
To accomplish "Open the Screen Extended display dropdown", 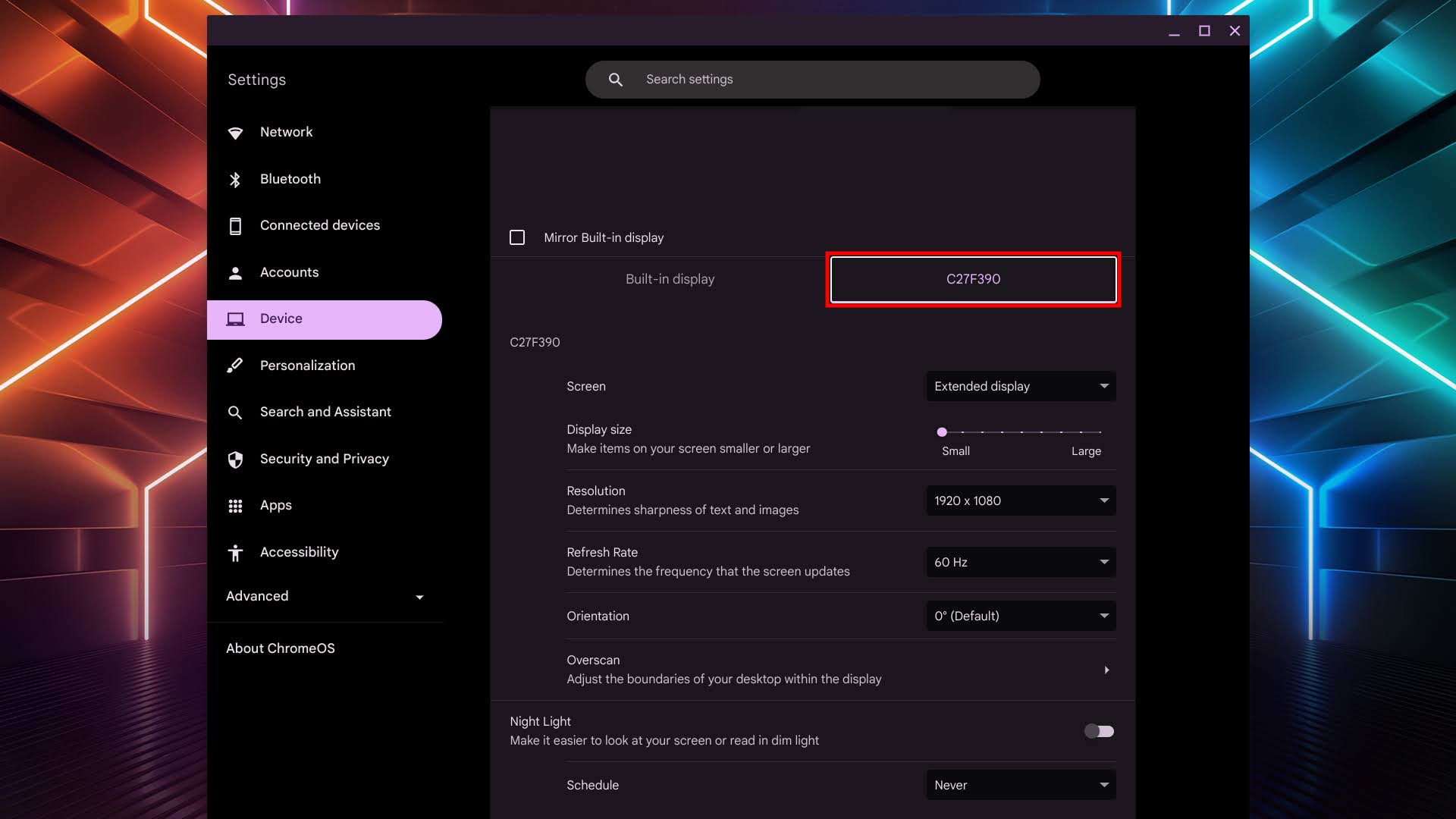I will 1021,386.
